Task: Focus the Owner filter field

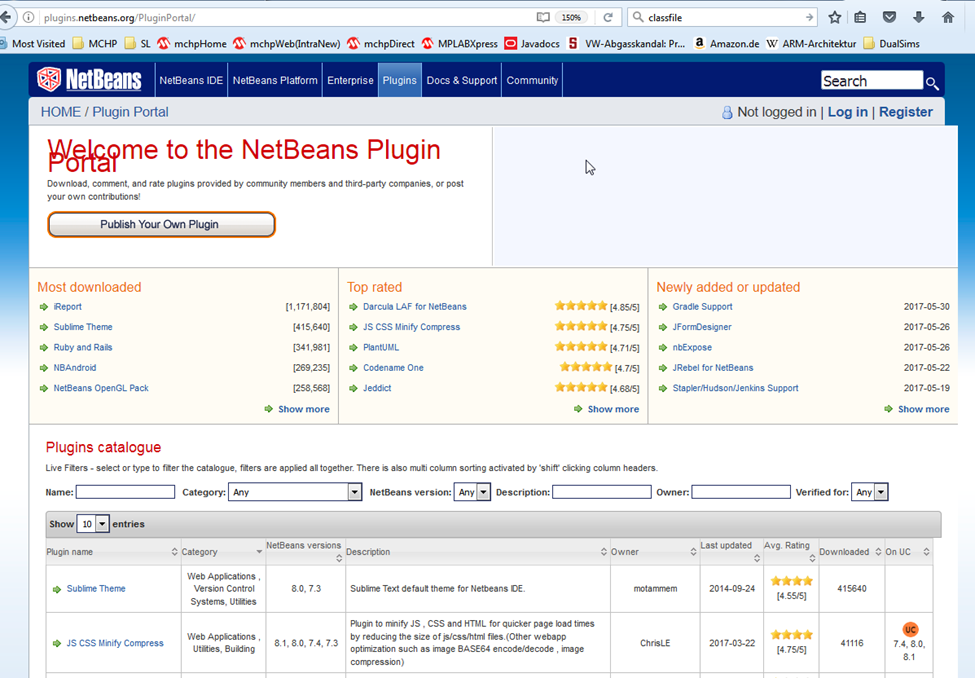Action: [741, 492]
